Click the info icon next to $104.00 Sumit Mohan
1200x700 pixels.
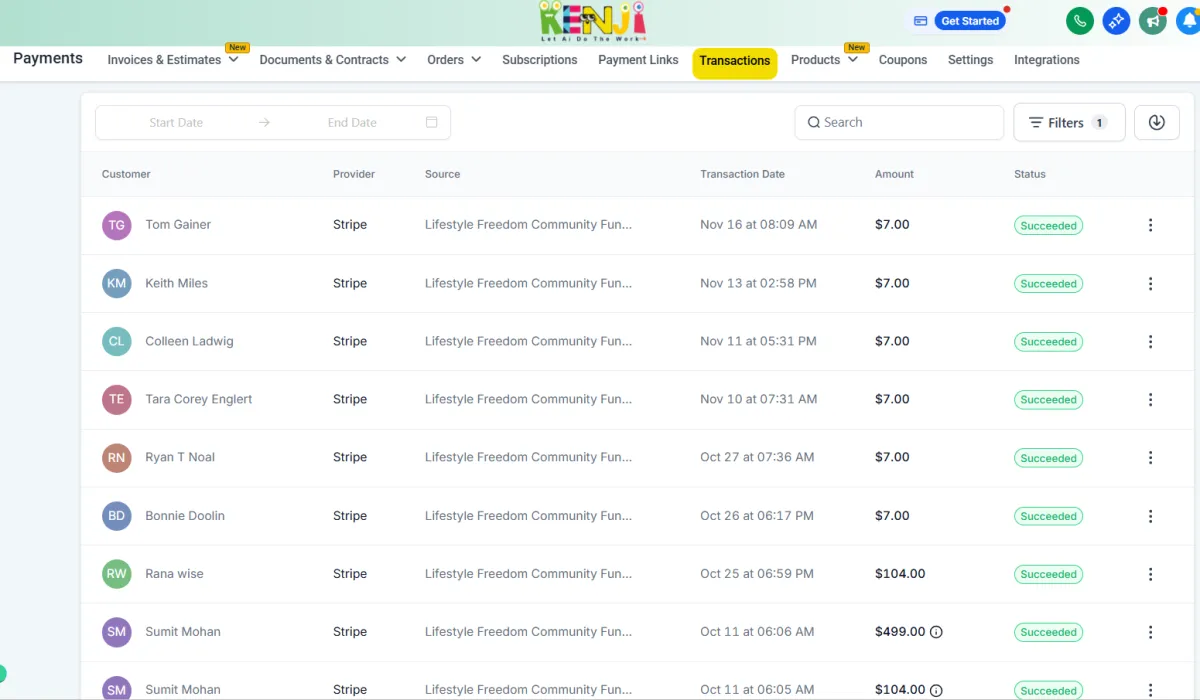tap(936, 690)
